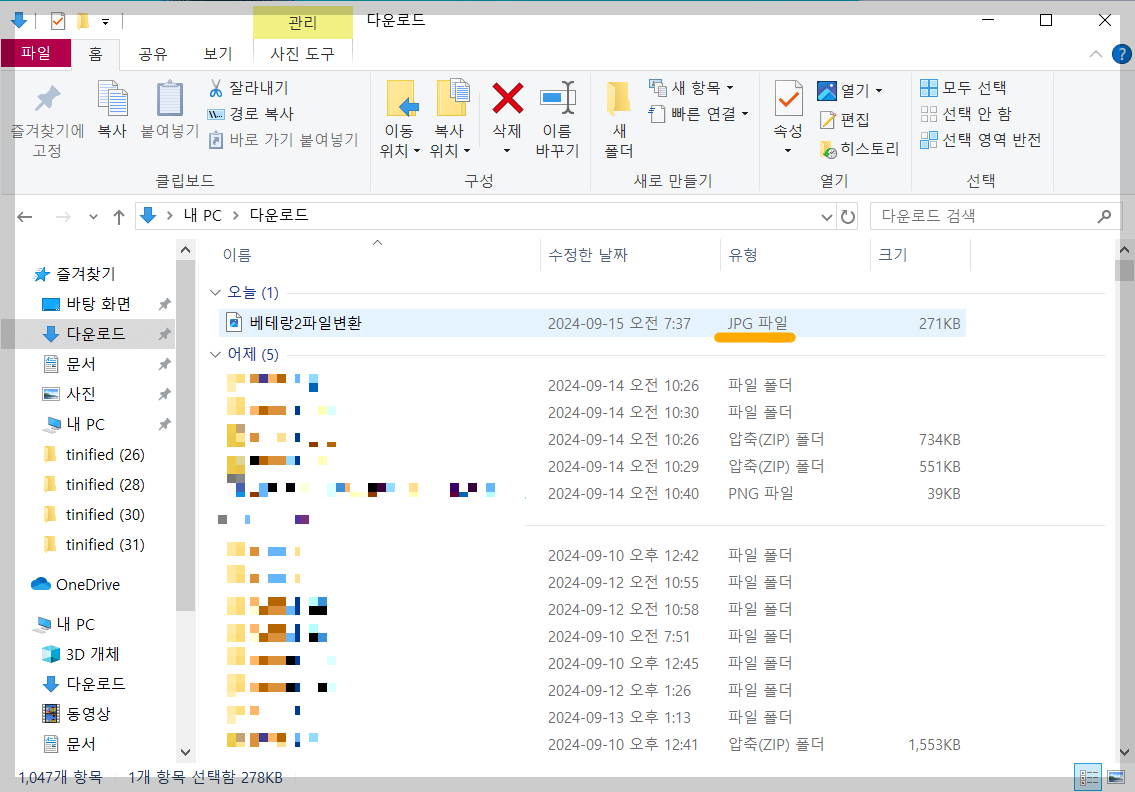
Task: Toggle details view at the bottom right
Action: click(1088, 777)
